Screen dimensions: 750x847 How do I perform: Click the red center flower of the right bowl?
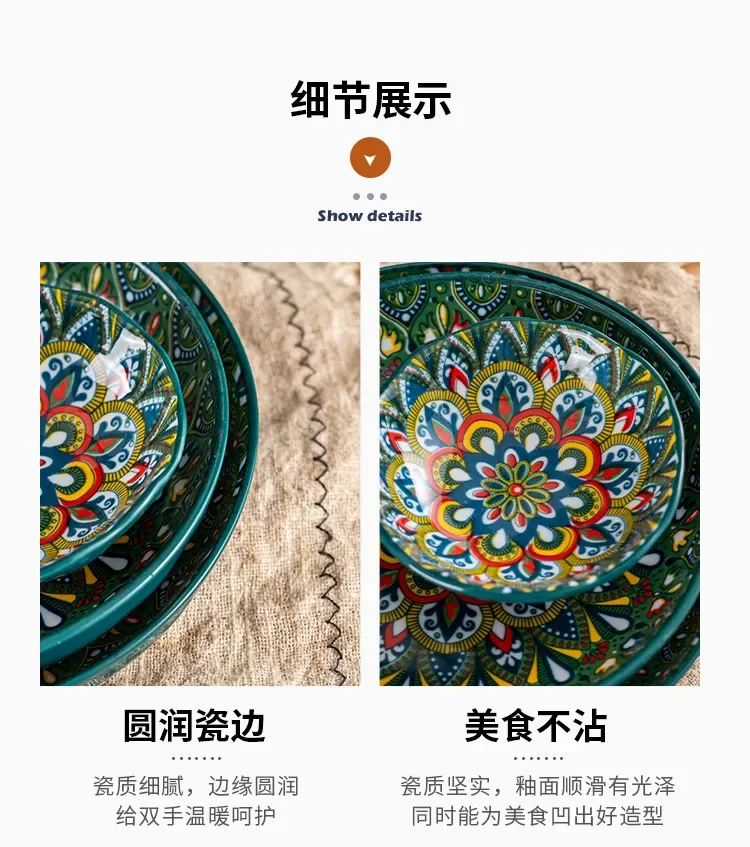[x=516, y=489]
